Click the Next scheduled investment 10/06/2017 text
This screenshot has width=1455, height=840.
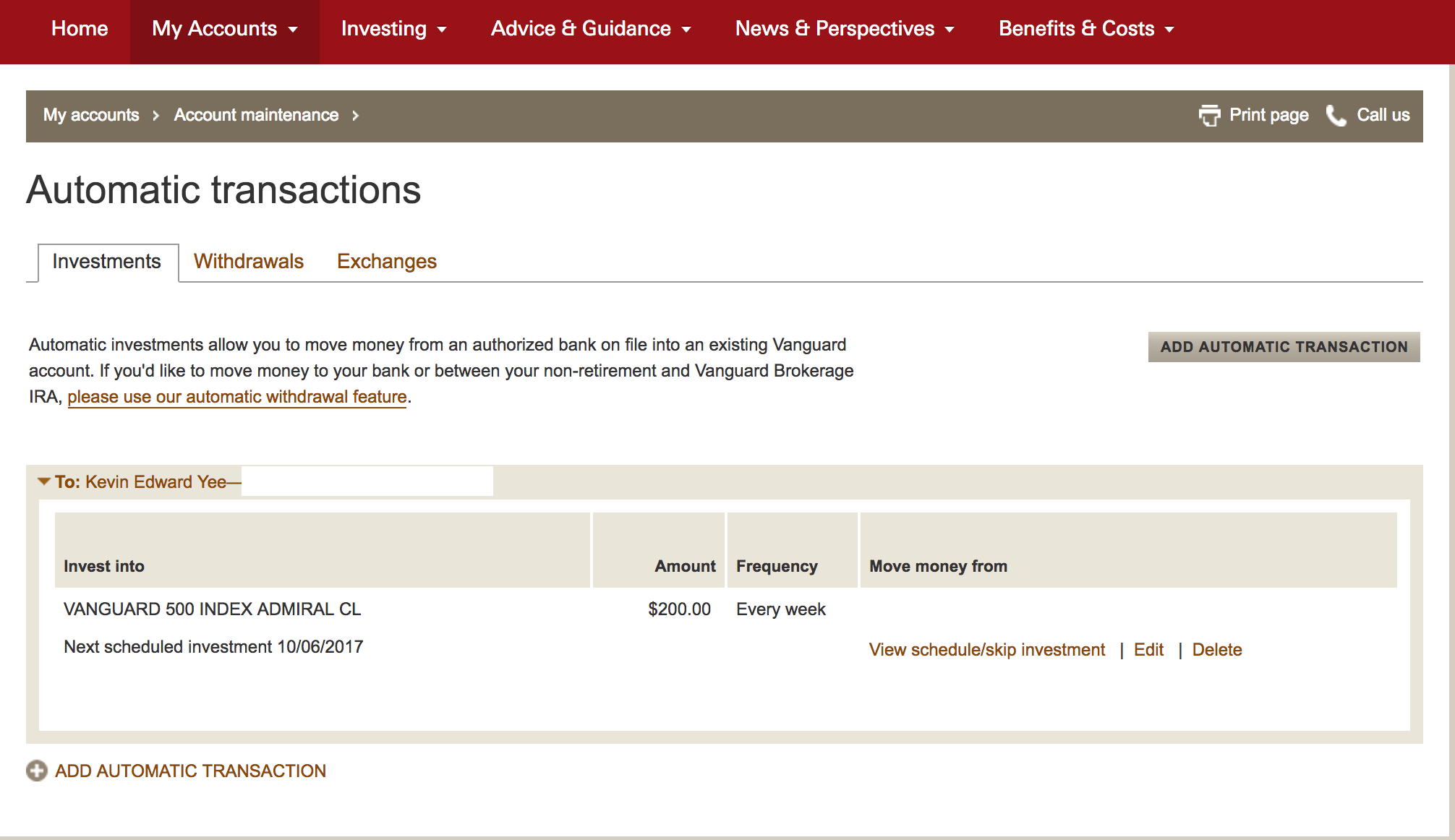213,647
